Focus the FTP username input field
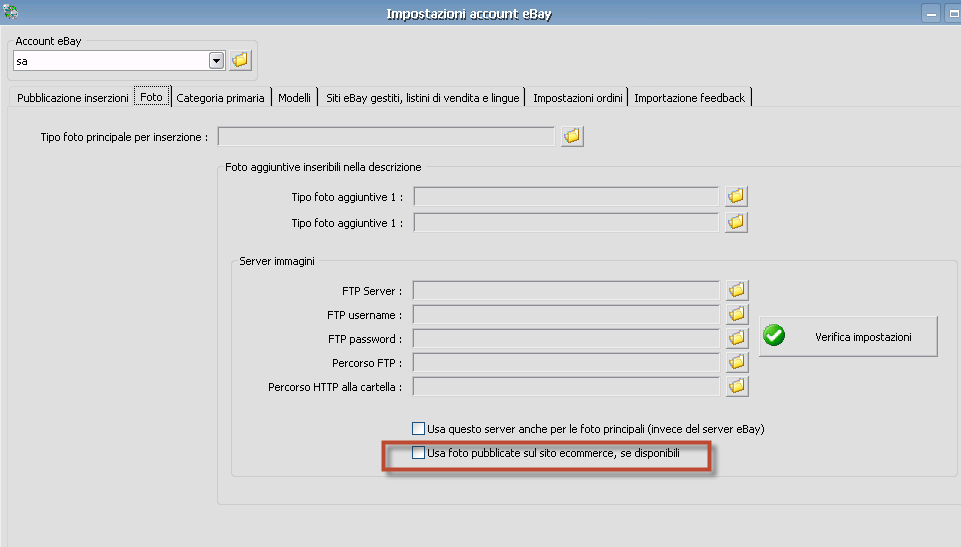Image resolution: width=961 pixels, height=547 pixels. (x=566, y=315)
